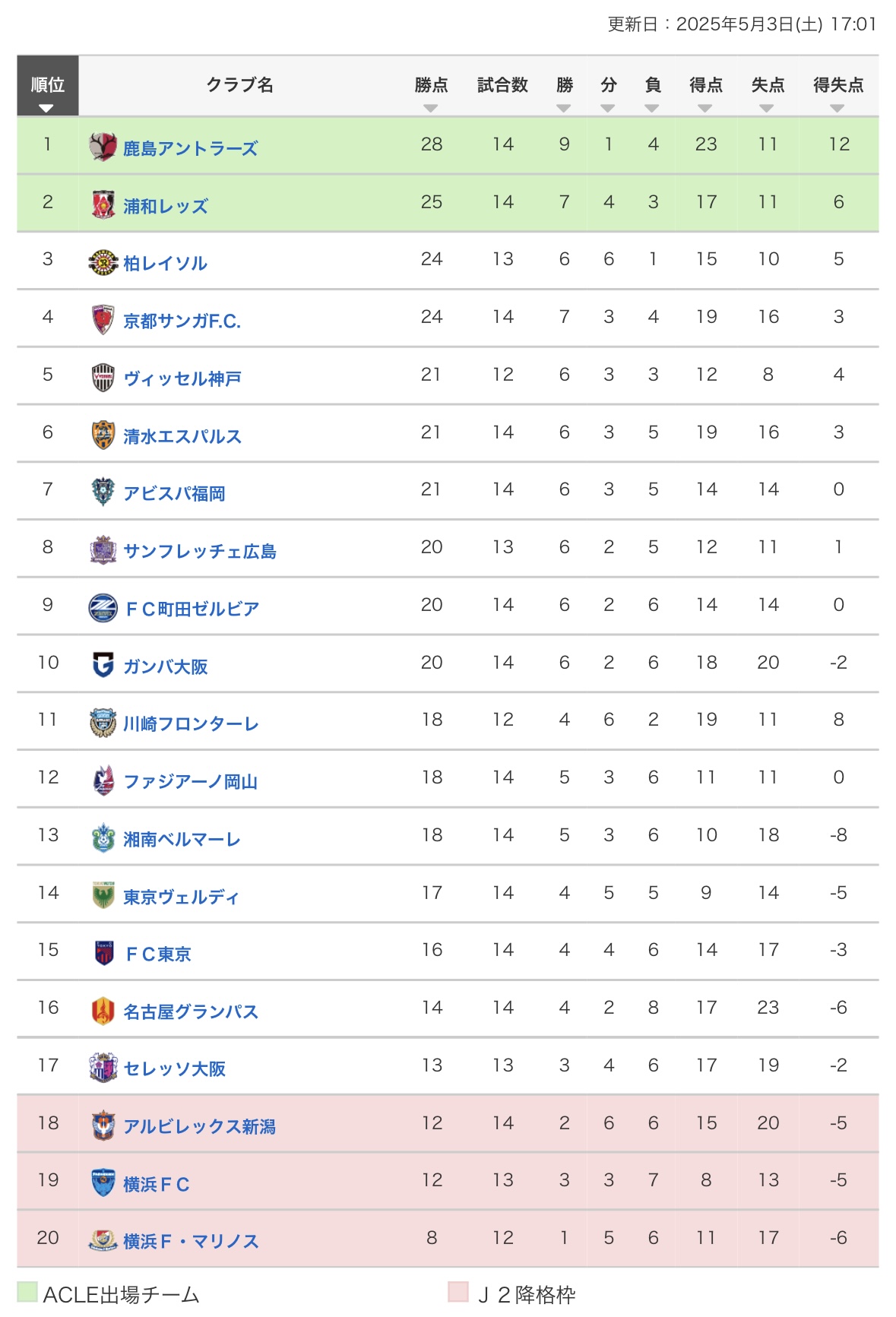Click the Vissel Kobe striped crest

point(103,378)
